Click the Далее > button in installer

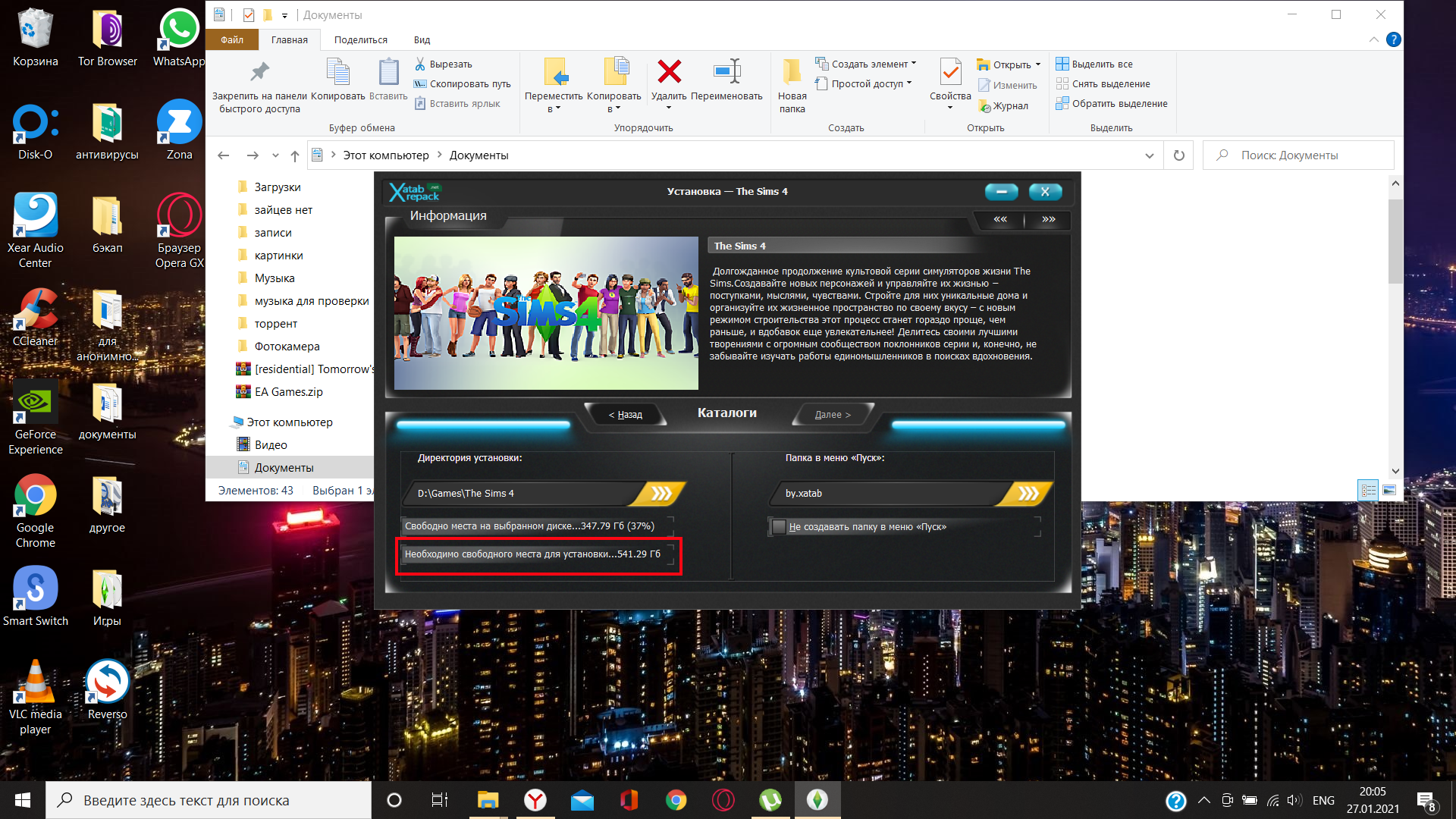click(x=832, y=415)
